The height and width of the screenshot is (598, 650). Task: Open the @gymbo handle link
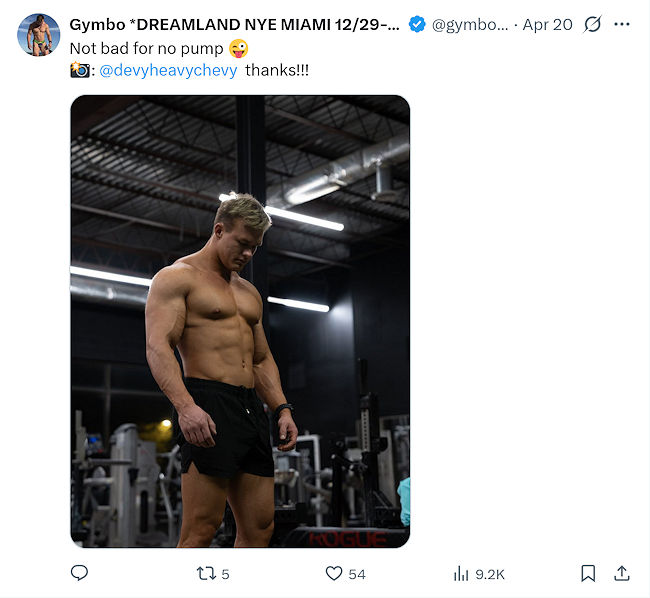tap(470, 24)
